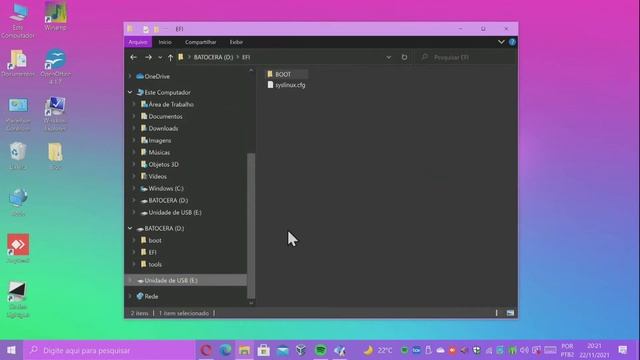
Task: Select Unidade de USB (E:) highlighted row
Action: coord(186,280)
